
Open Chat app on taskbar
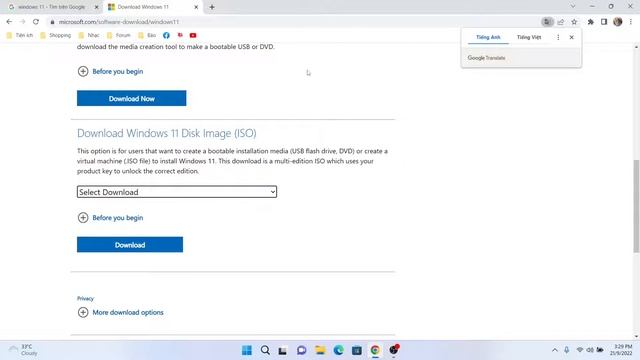click(x=302, y=350)
